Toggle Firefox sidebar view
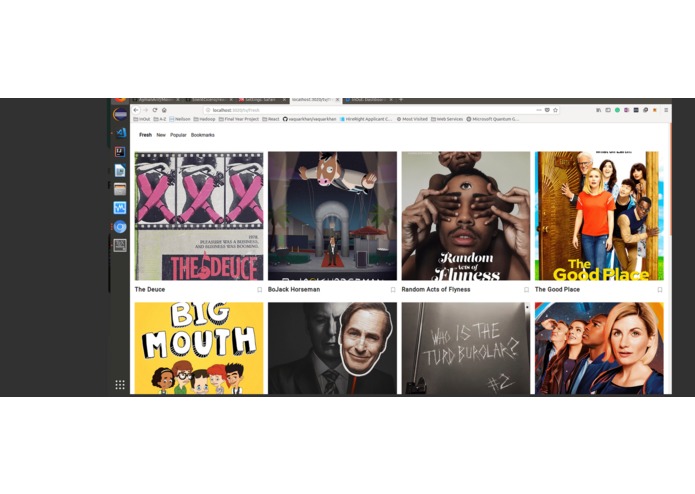Viewport: 695px width, 494px height. pos(608,110)
